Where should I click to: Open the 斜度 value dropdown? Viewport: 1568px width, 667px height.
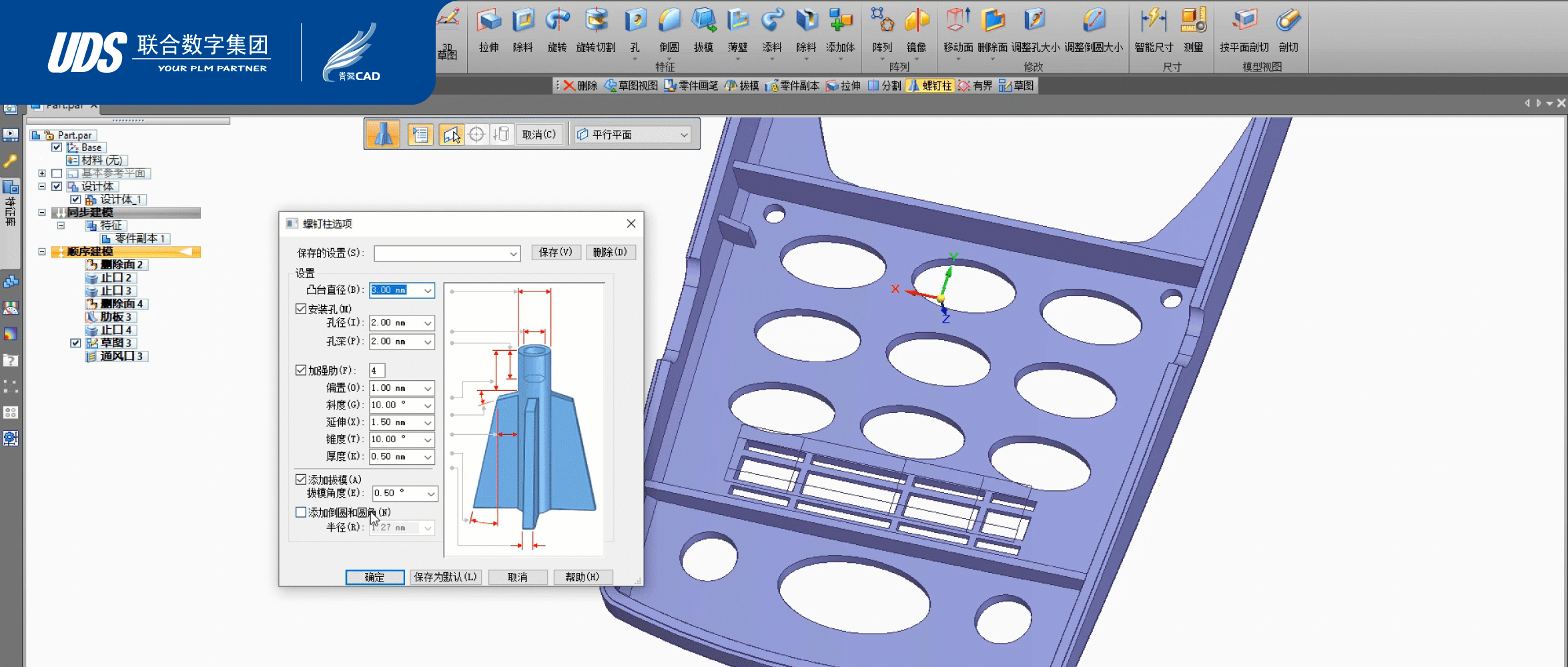pos(428,406)
